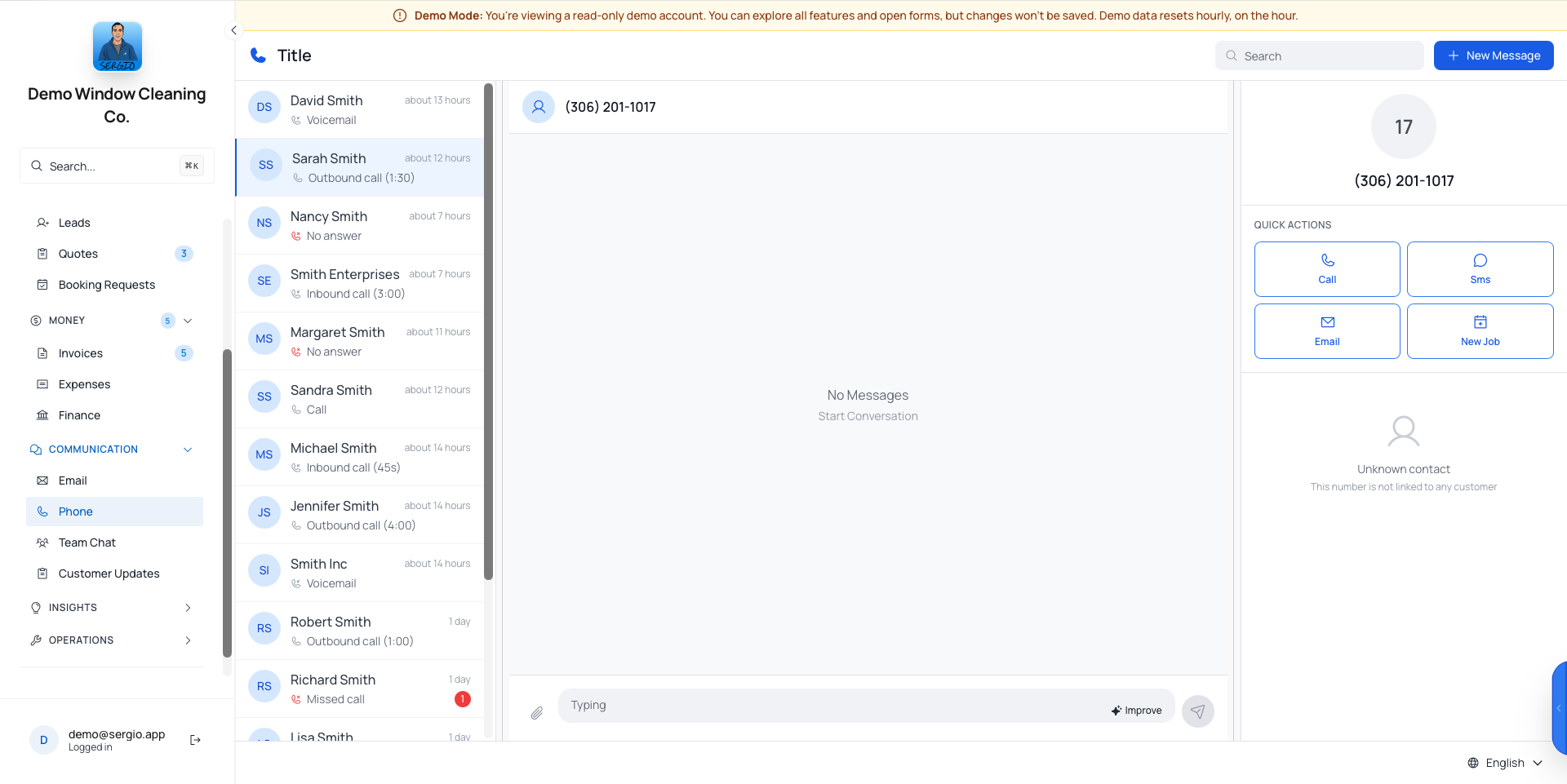This screenshot has width=1567, height=784.
Task: Click the attachment paperclip icon
Action: [x=536, y=713]
